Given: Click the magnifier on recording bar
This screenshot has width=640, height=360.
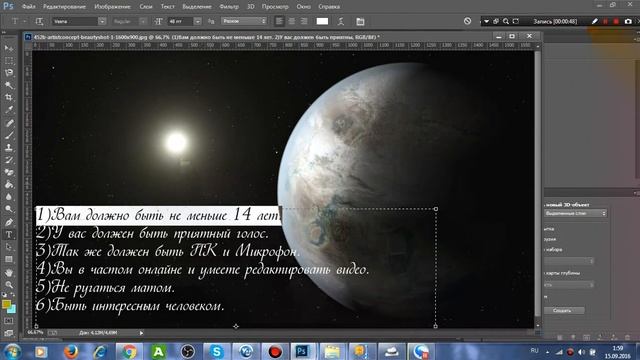Looking at the screenshot, I should (506, 21).
